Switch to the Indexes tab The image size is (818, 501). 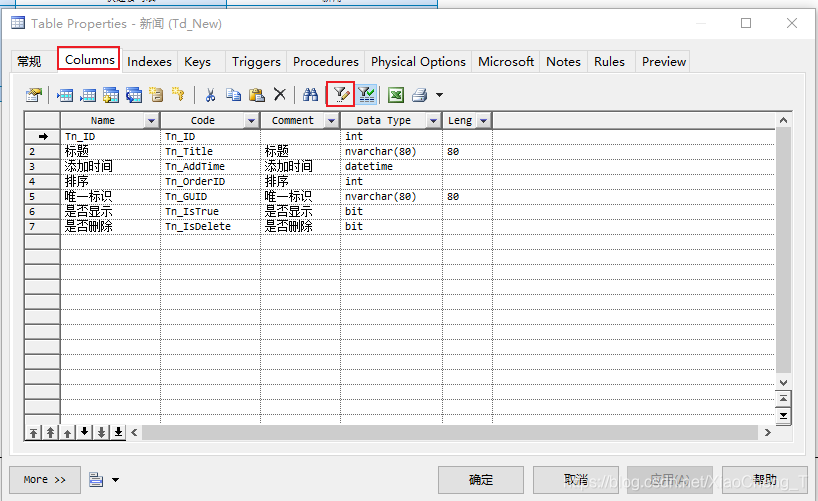[149, 62]
